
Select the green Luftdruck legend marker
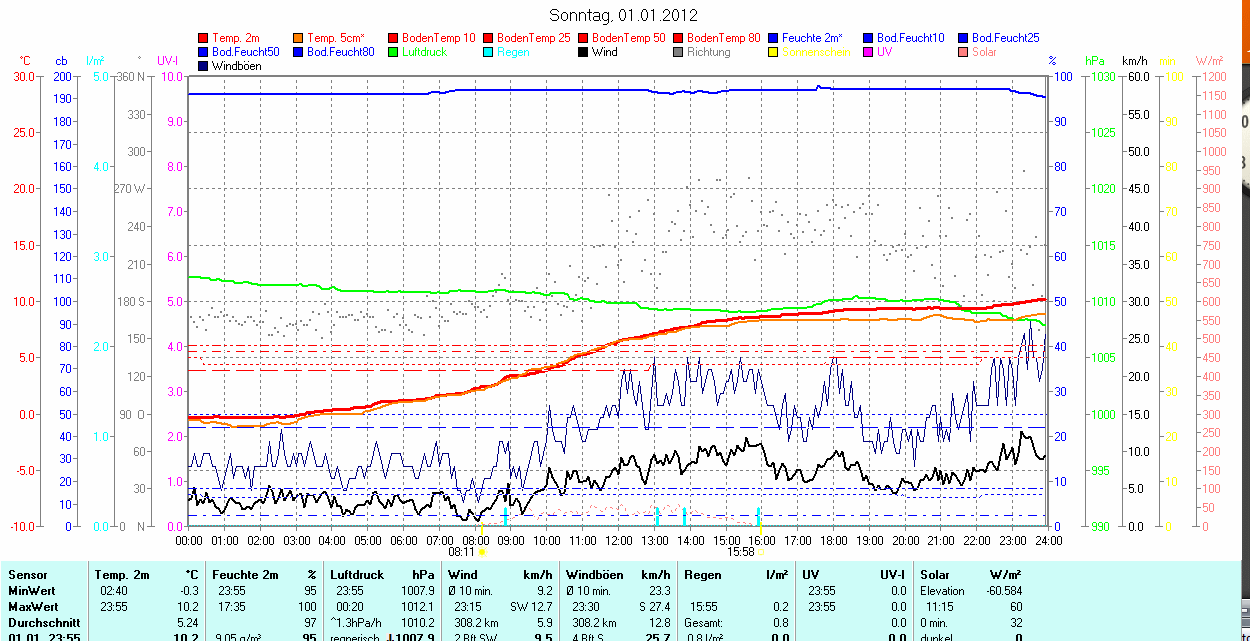[393, 52]
